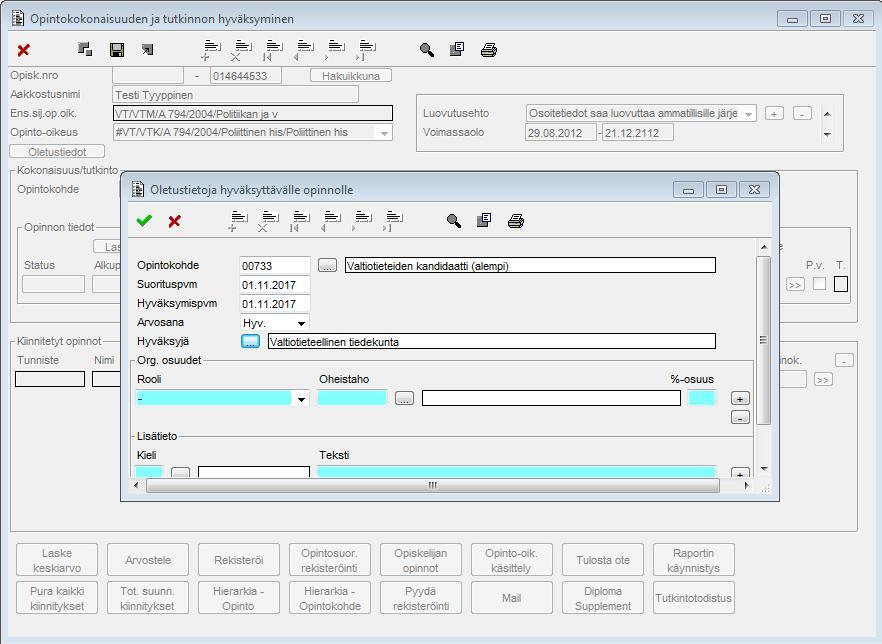Go to next record in main toolbar

tap(335, 50)
